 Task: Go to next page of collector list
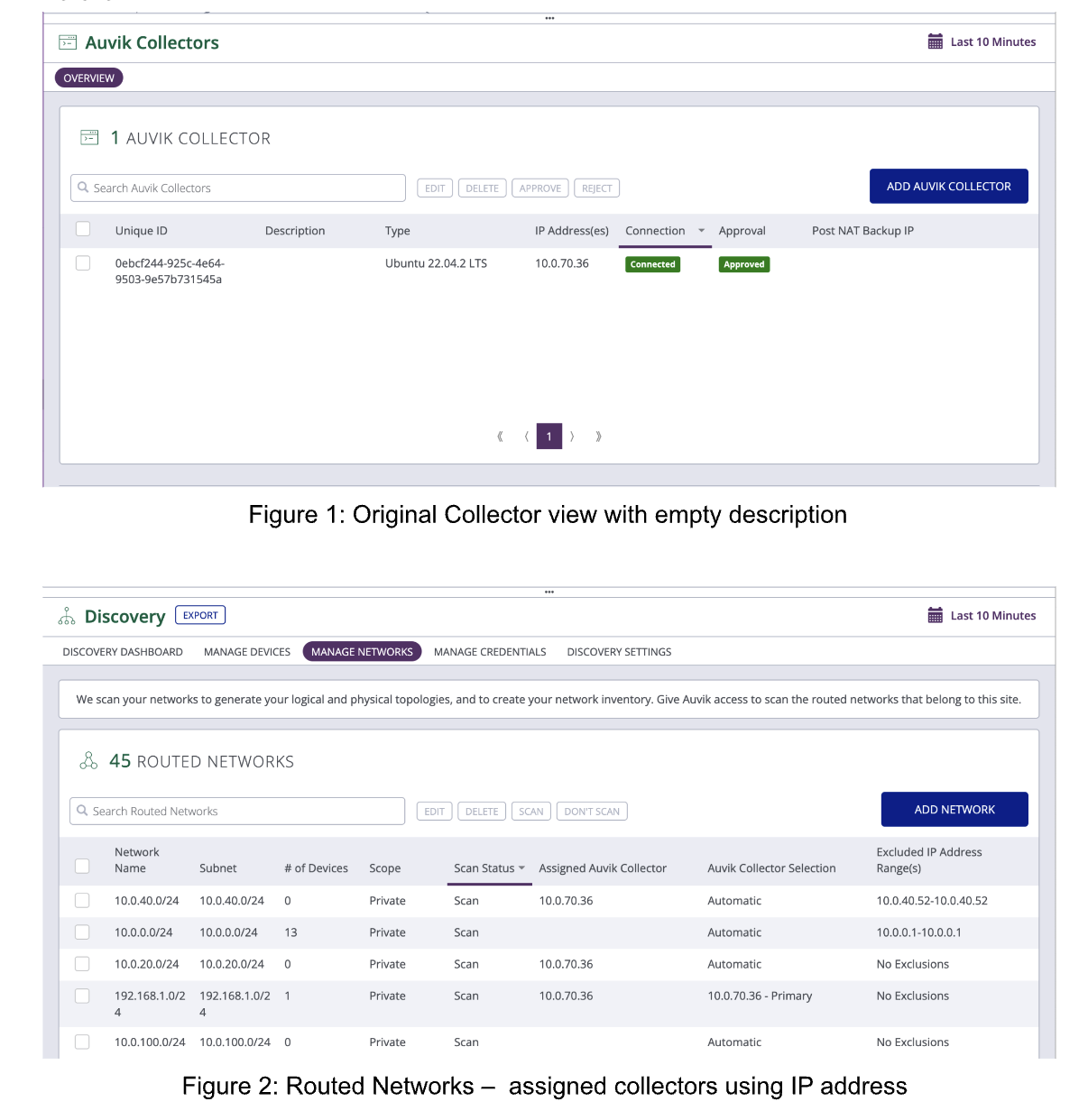(572, 436)
